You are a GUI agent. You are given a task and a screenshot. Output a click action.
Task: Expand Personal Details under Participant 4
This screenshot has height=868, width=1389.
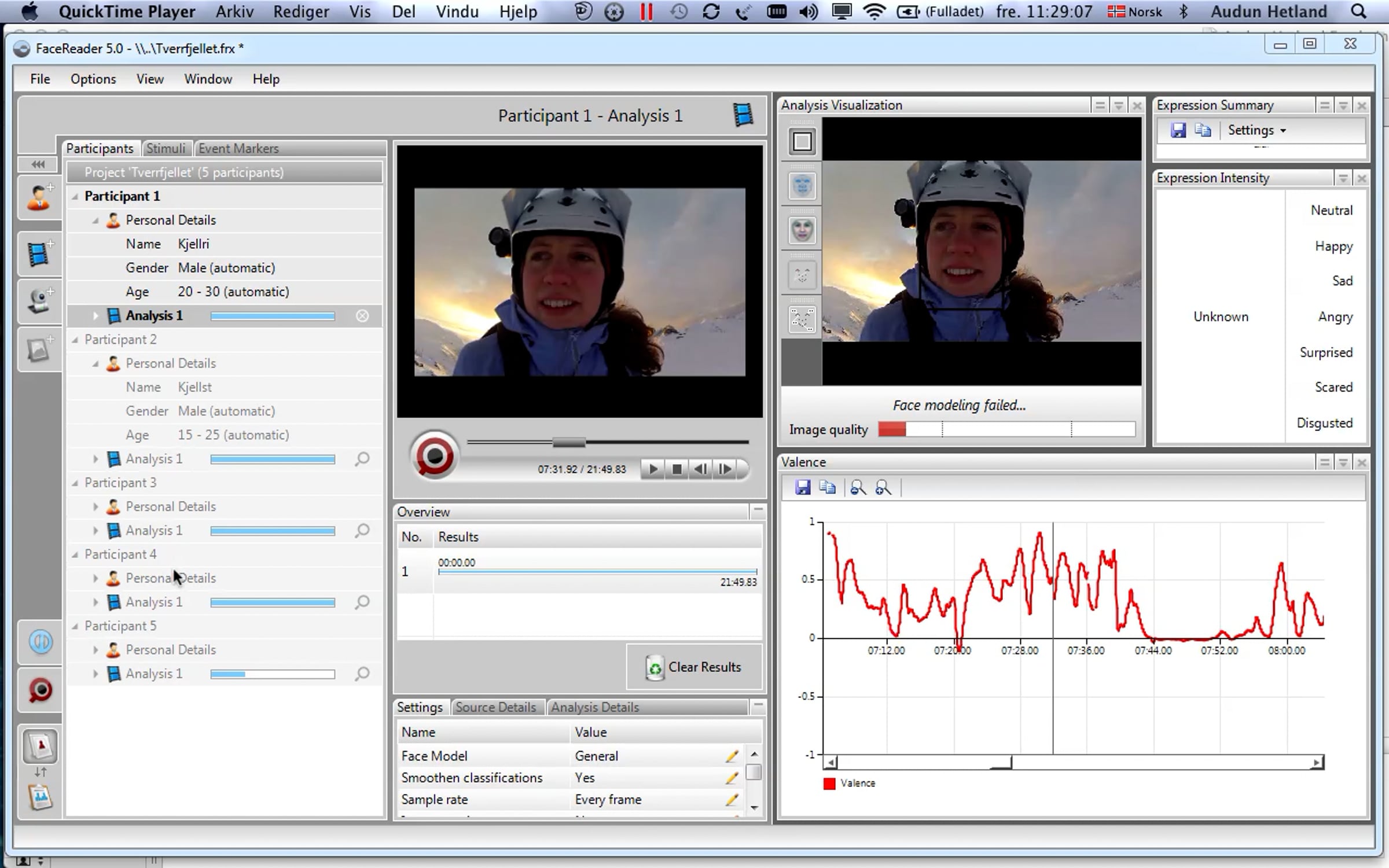tap(95, 578)
